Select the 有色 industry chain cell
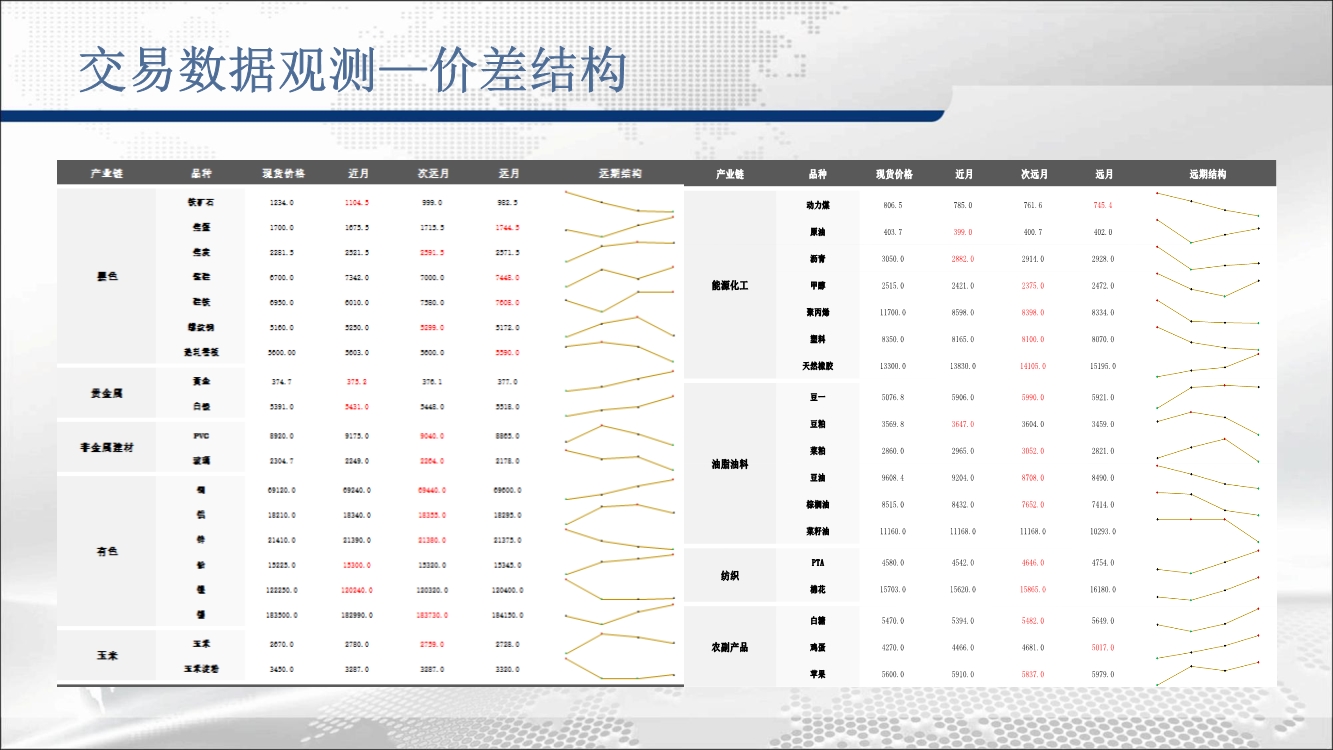This screenshot has height=750, width=1333. (x=107, y=552)
